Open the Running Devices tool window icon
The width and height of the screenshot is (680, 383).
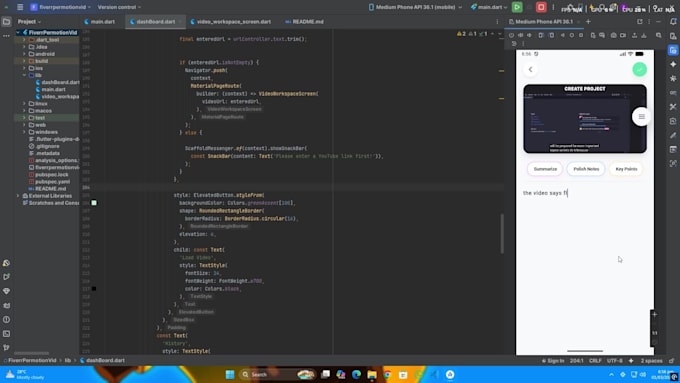click(x=673, y=50)
